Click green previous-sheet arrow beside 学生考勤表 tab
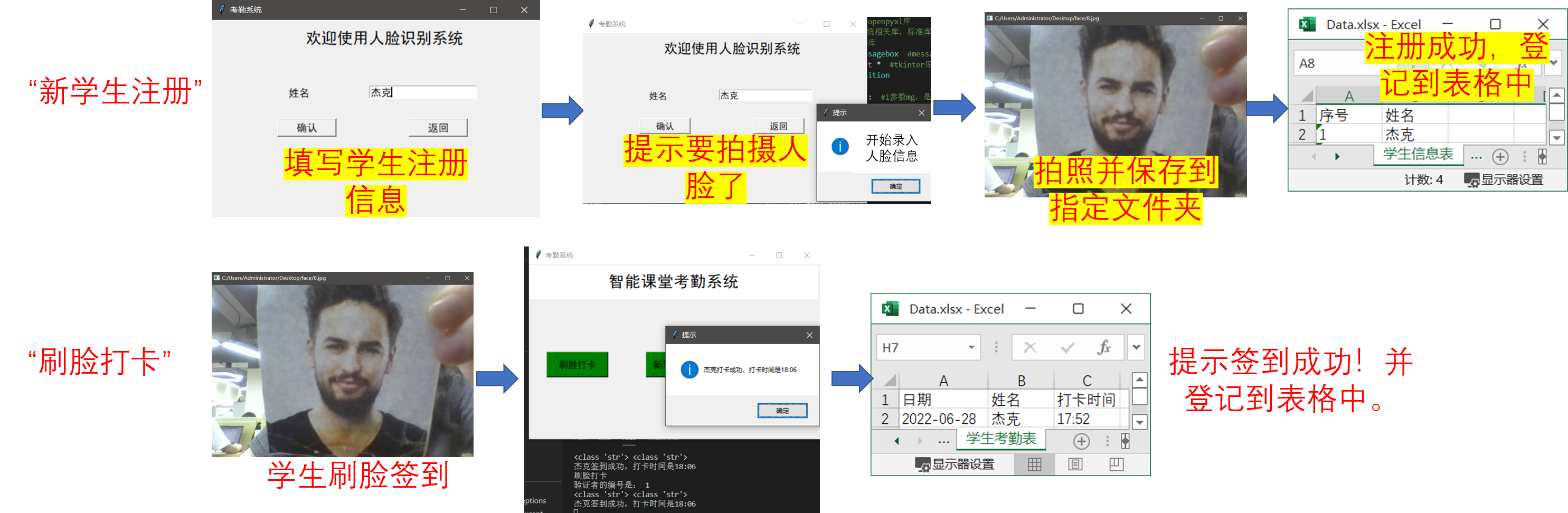The height and width of the screenshot is (513, 1568). coord(896,441)
